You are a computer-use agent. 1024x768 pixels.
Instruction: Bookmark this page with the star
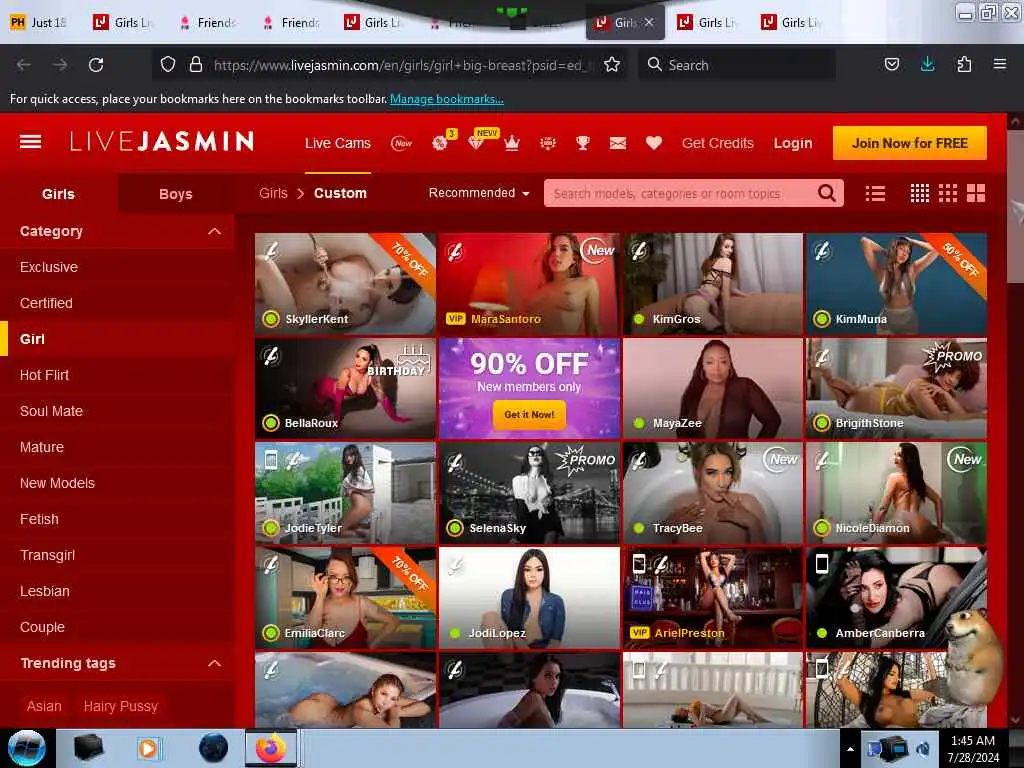pyautogui.click(x=612, y=65)
